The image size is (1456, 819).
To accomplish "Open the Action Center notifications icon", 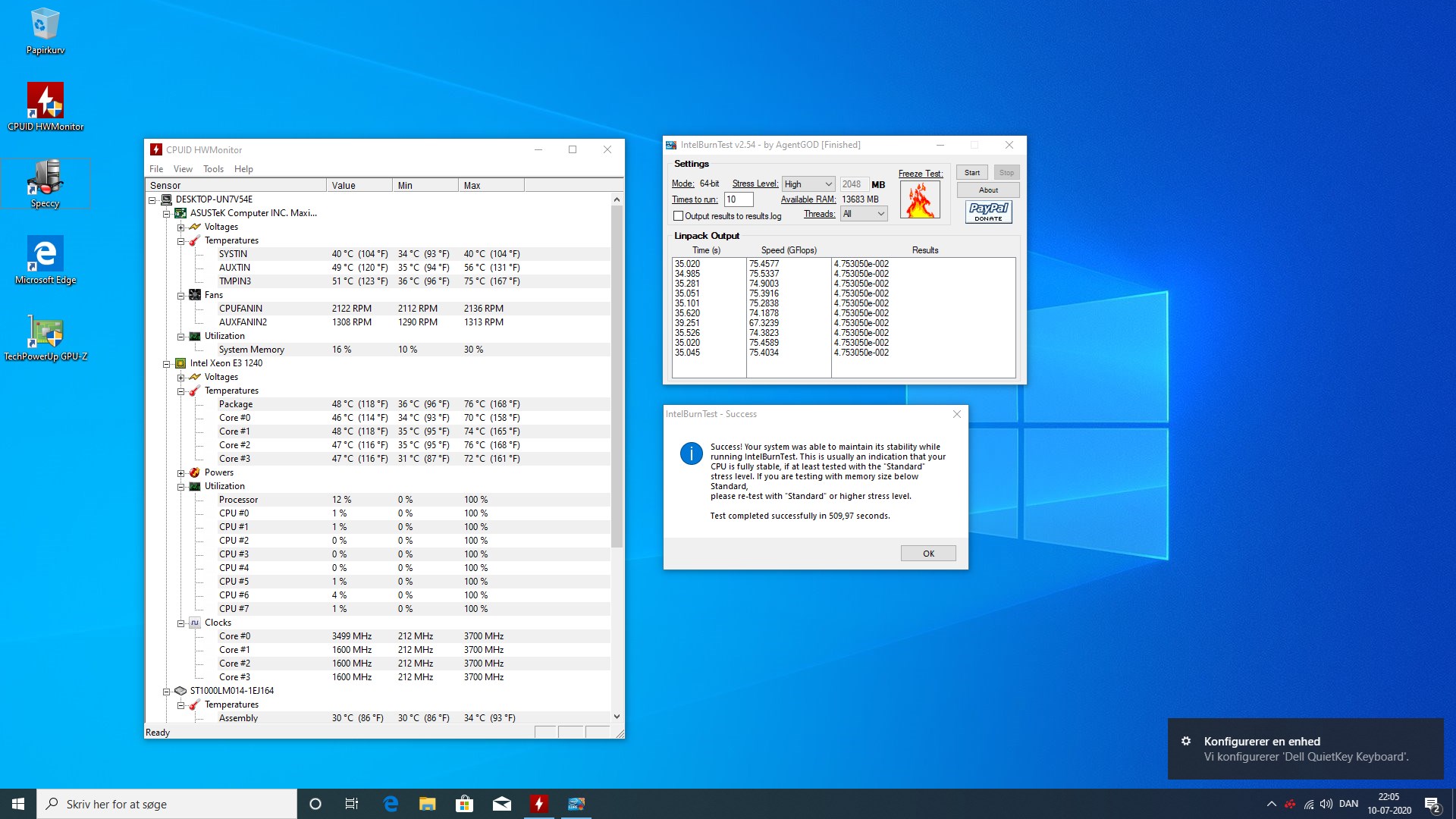I will [1432, 804].
